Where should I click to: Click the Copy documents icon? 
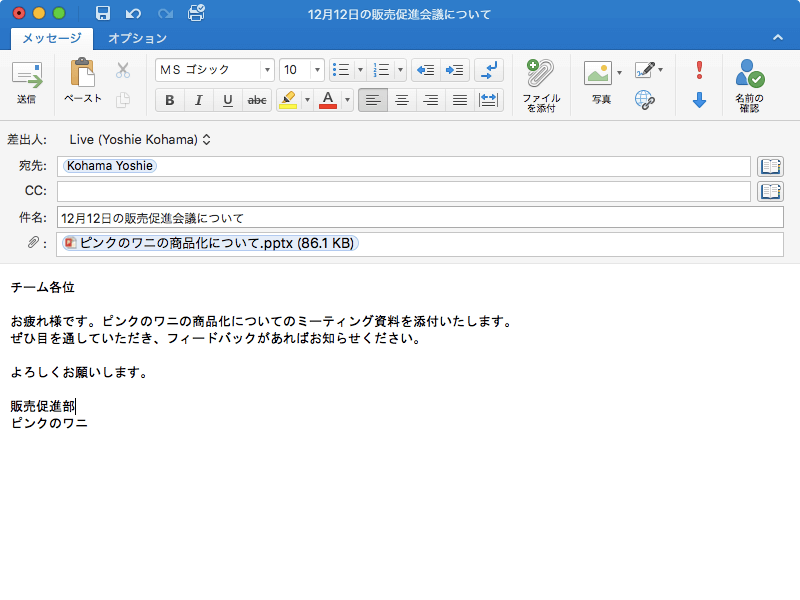(122, 99)
